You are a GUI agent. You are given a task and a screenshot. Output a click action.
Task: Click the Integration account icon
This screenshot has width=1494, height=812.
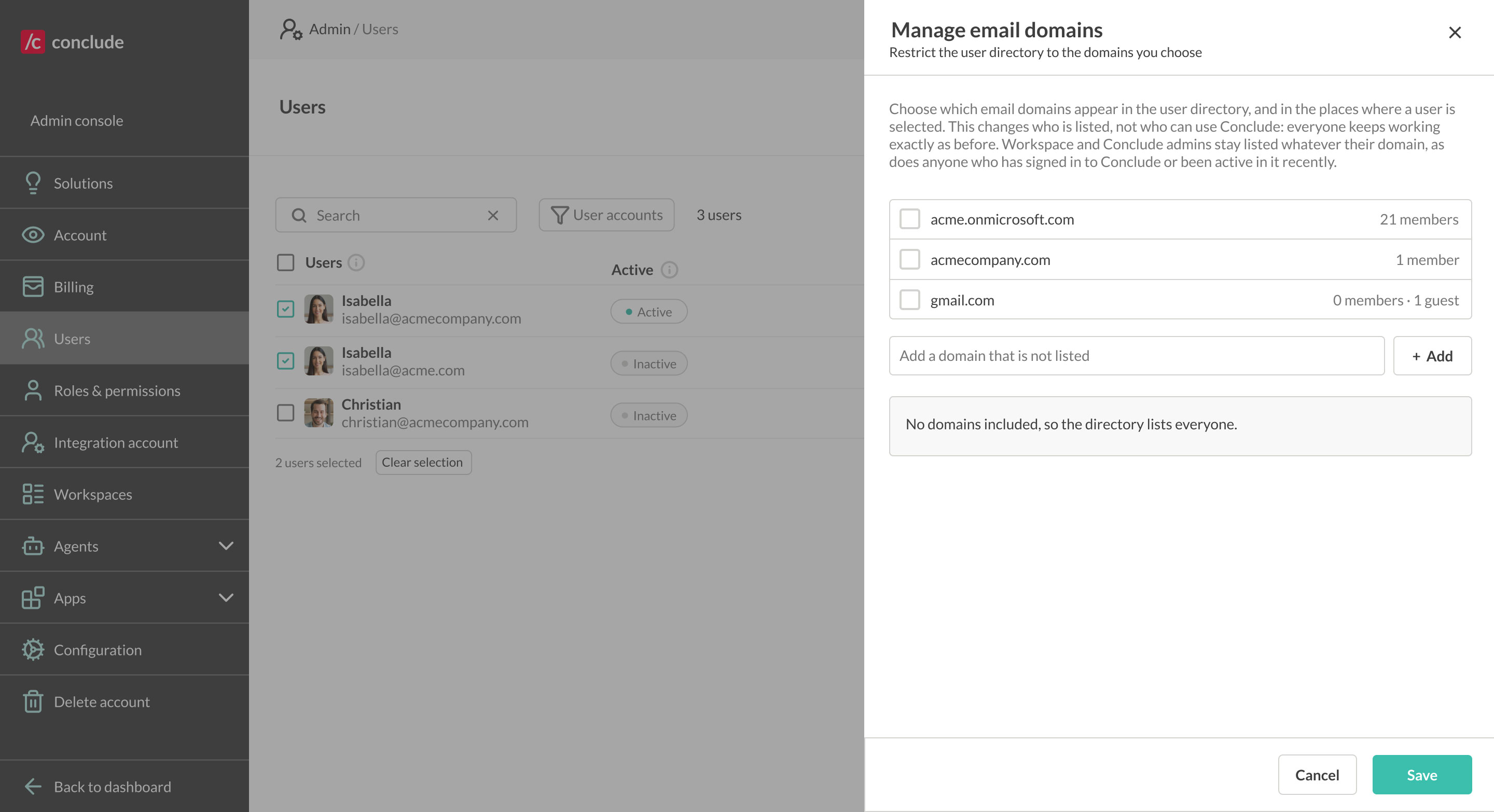[x=33, y=442]
